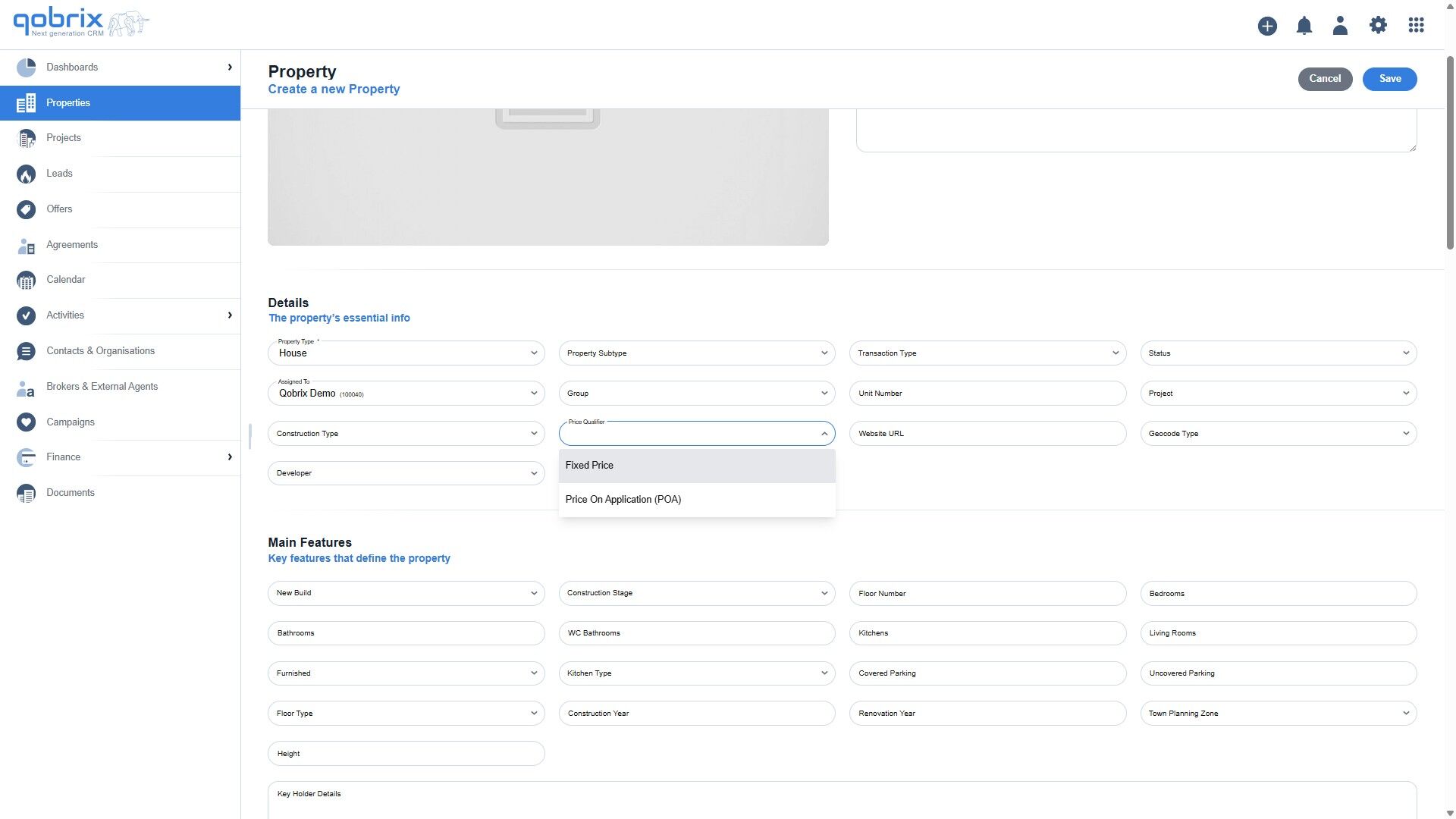Image resolution: width=1456 pixels, height=819 pixels.
Task: Expand the Transaction Type dropdown
Action: point(987,353)
